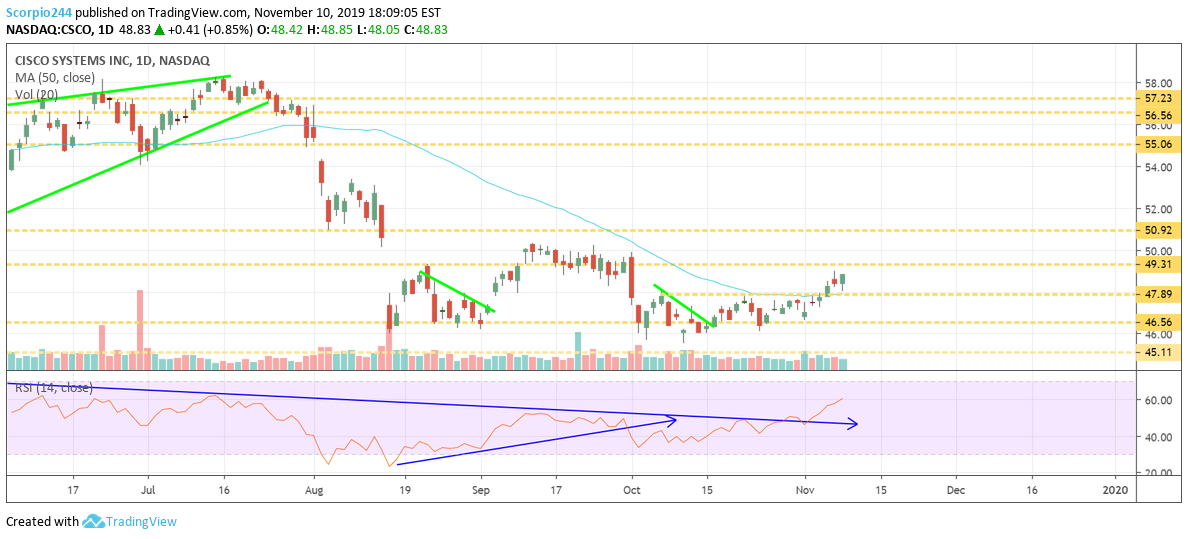Select the NASDAQ:CSCO symbol text
Viewport: 1188px width, 539px height.
[x=48, y=30]
